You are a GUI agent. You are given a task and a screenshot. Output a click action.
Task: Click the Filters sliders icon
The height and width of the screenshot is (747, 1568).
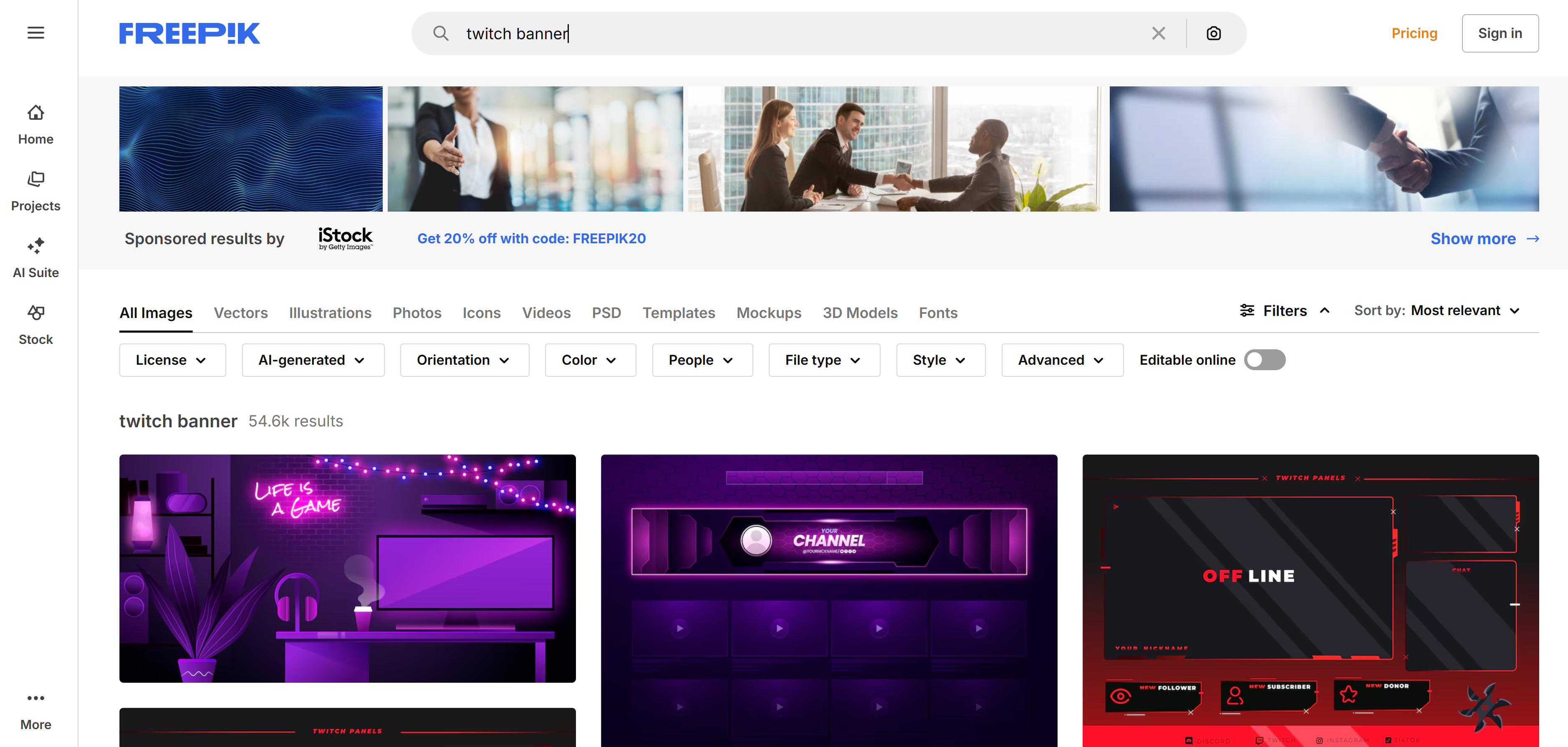(1247, 310)
